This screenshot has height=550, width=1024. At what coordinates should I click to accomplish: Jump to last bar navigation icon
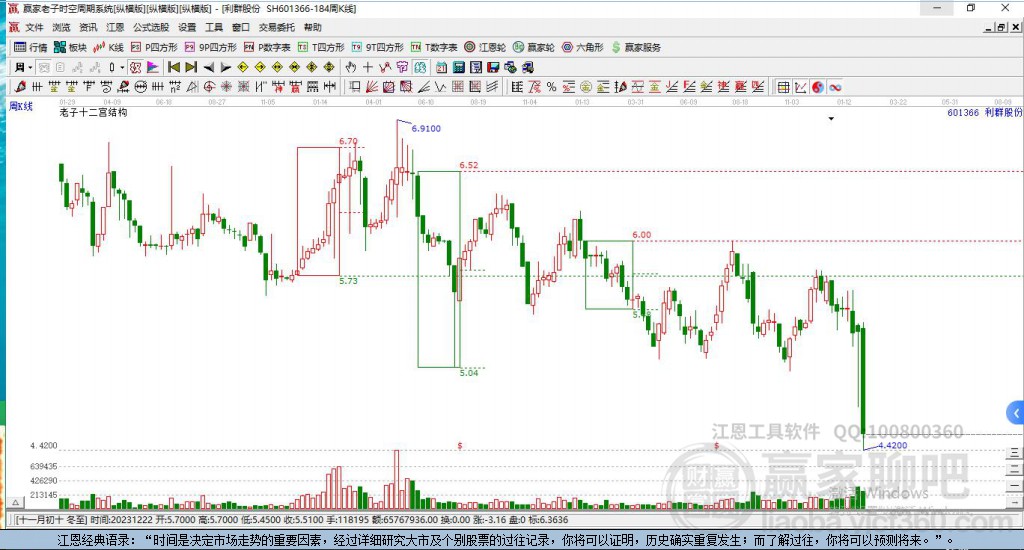191,67
